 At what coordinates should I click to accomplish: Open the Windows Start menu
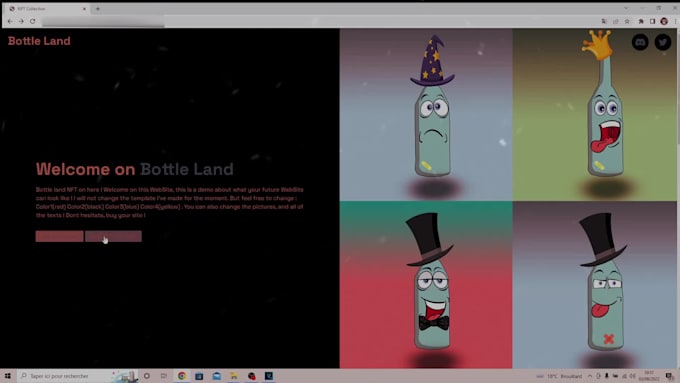tap(7, 376)
